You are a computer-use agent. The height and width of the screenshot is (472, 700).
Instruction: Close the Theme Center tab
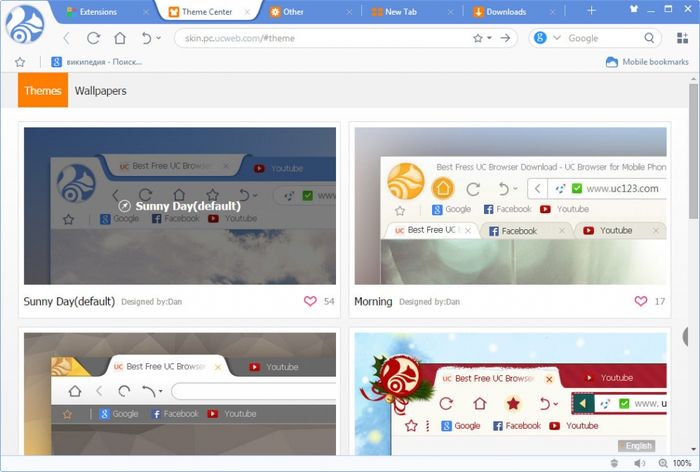coord(247,13)
